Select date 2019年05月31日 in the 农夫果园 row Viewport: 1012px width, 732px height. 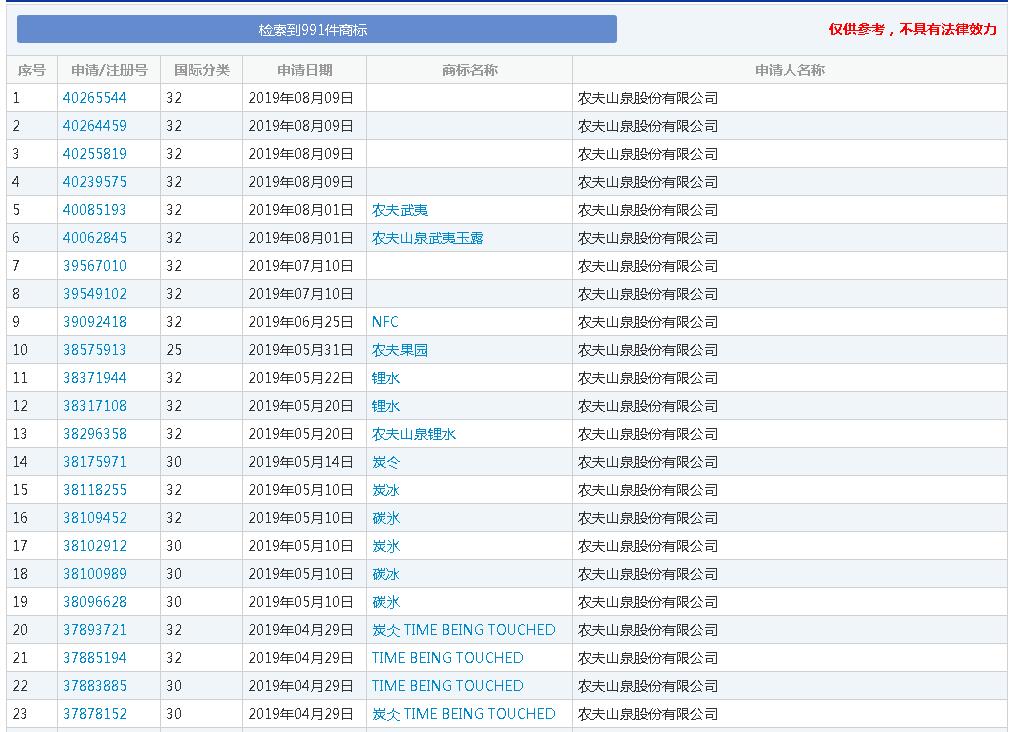pyautogui.click(x=301, y=350)
